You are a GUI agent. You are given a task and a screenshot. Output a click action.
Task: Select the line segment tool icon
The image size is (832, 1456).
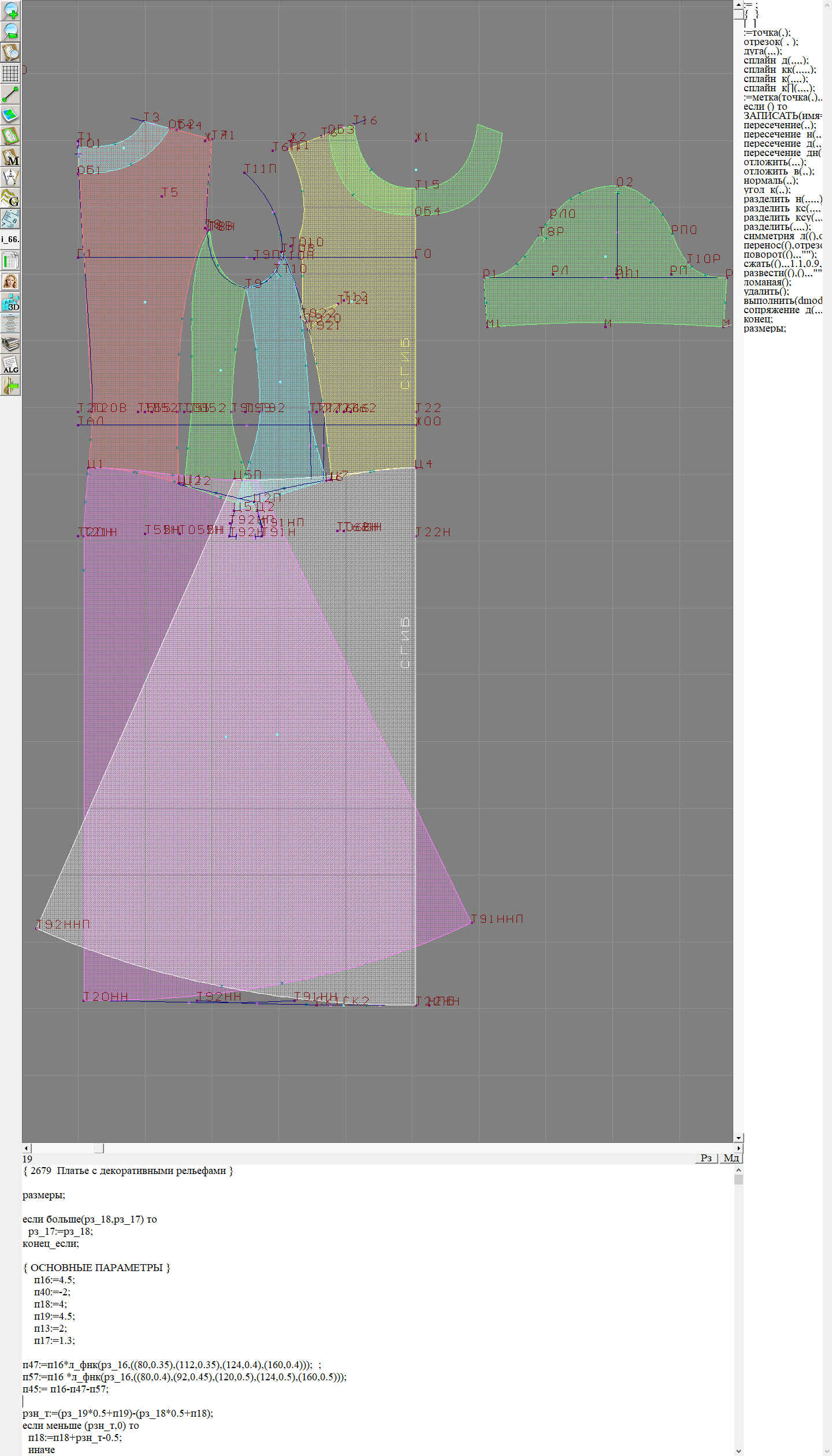pyautogui.click(x=10, y=94)
